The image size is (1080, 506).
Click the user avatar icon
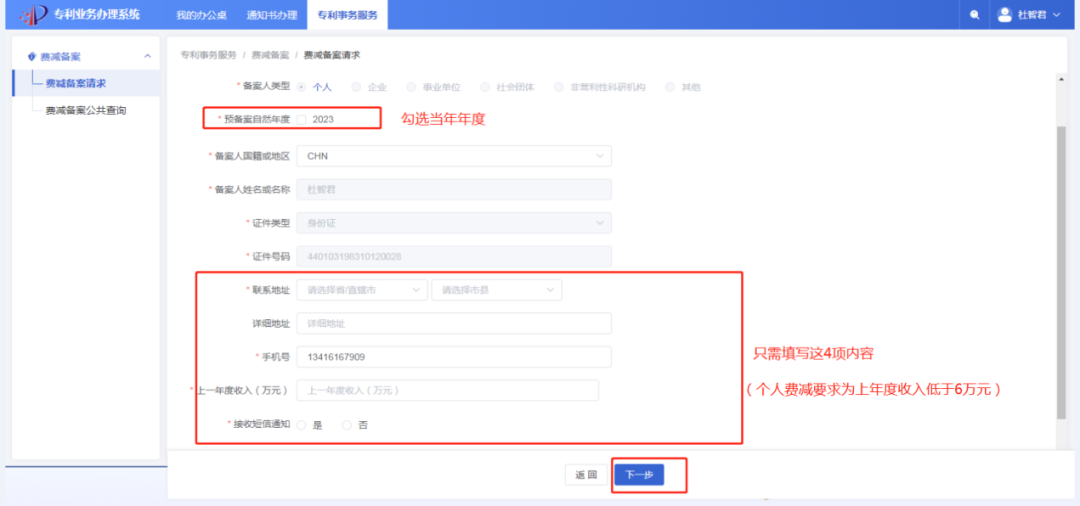(1004, 14)
